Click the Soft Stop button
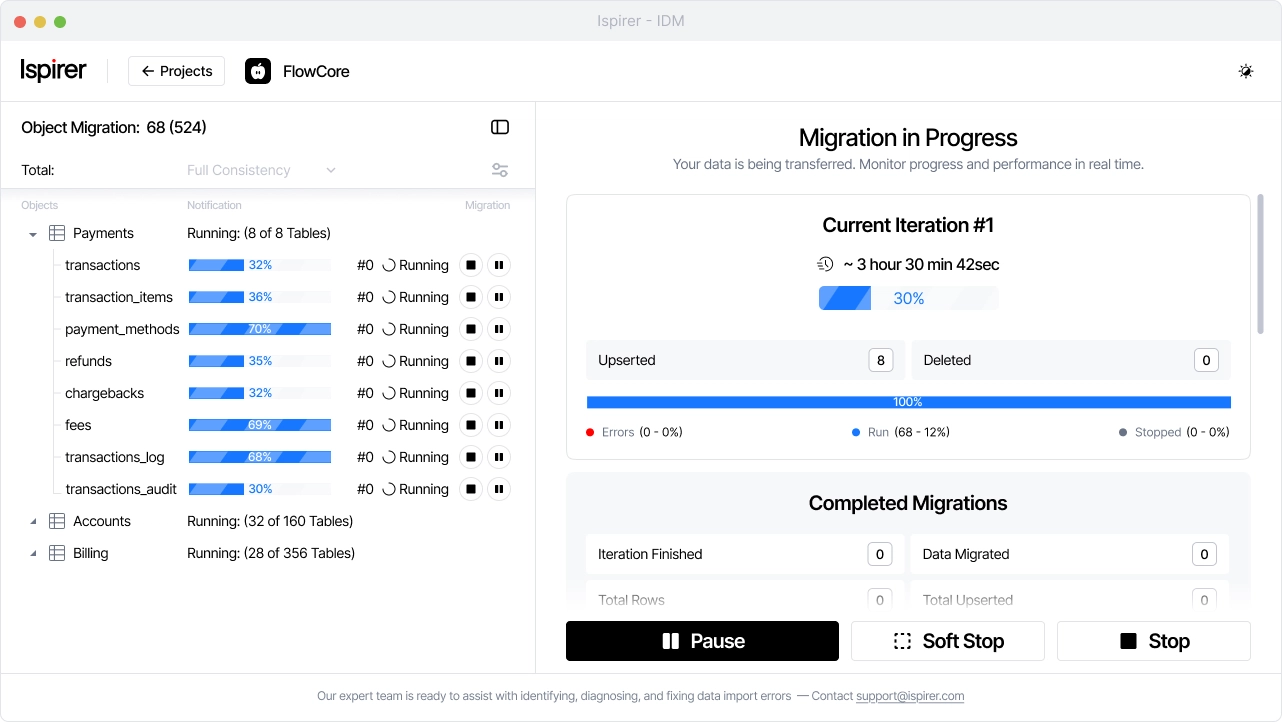1282x722 pixels. 947,641
